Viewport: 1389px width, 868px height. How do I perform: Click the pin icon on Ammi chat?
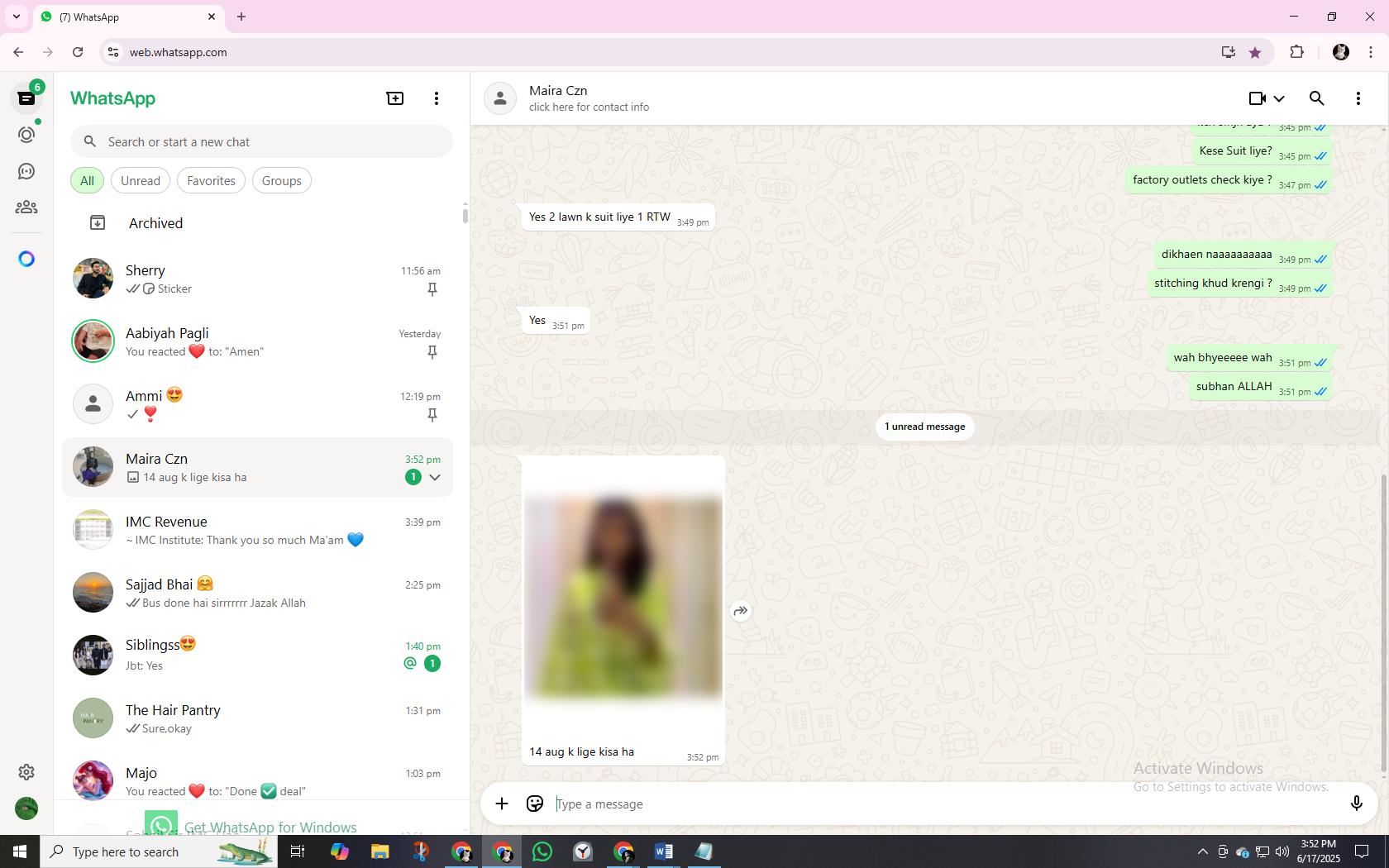[432, 415]
